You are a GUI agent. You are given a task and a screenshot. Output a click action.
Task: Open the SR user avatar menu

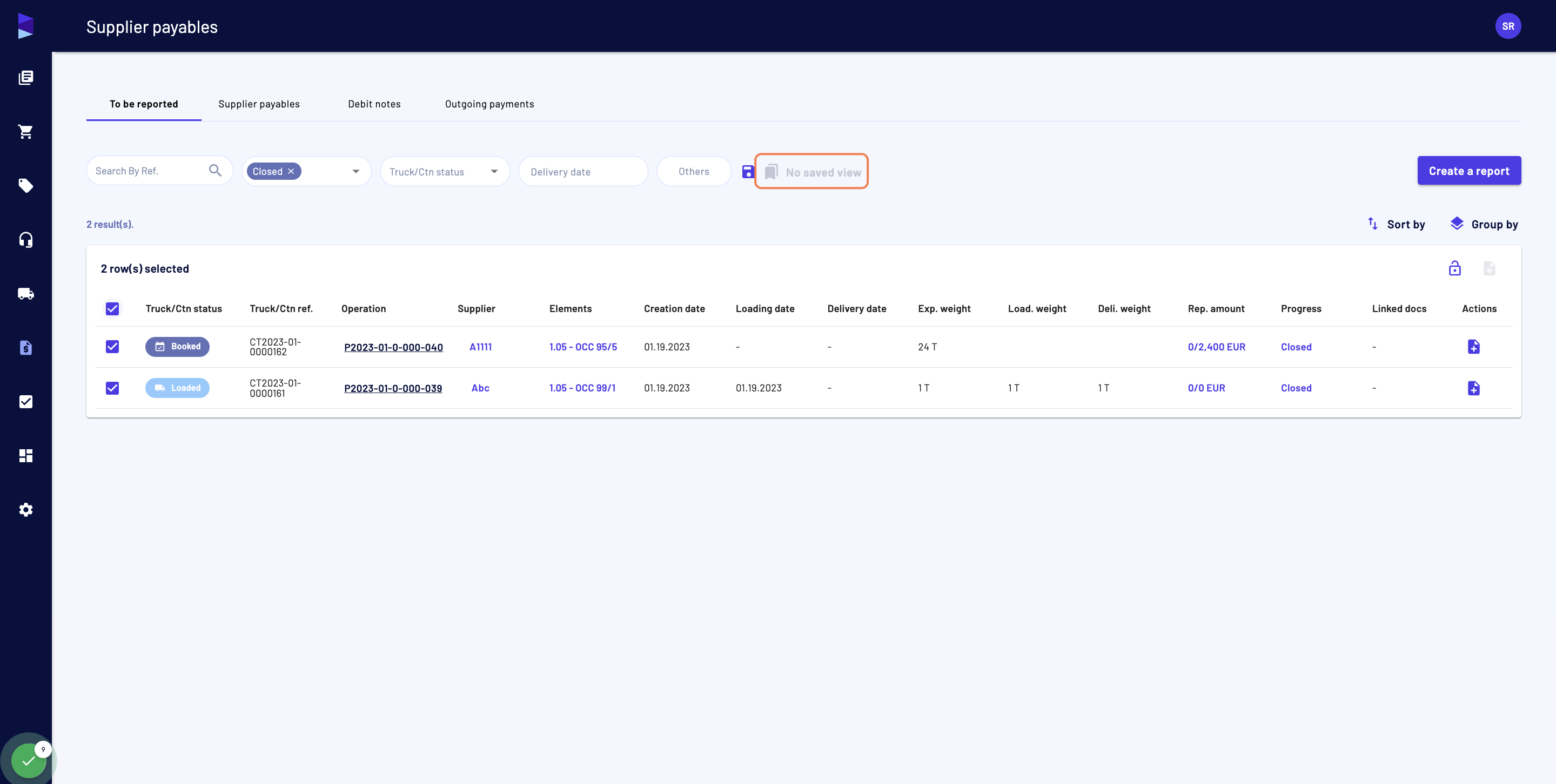pos(1508,26)
